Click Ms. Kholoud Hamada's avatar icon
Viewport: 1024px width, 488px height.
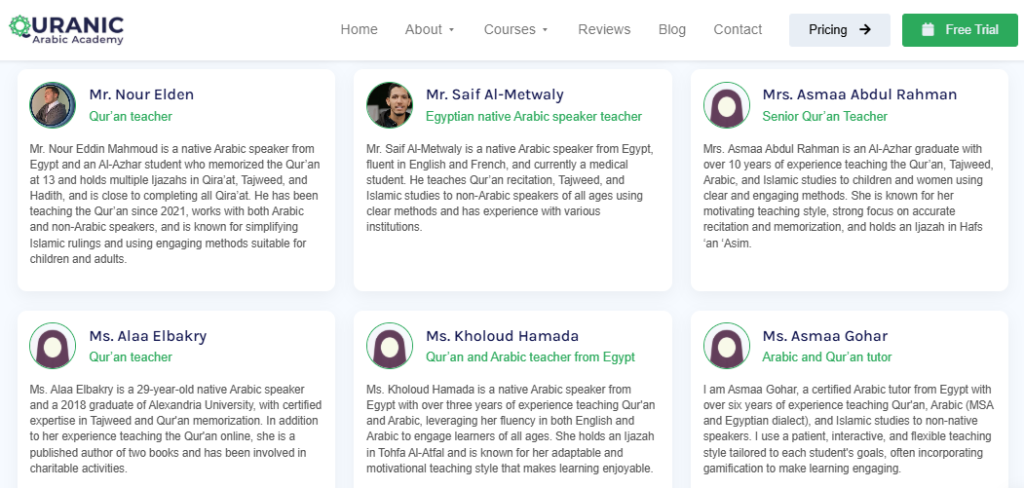(x=390, y=346)
